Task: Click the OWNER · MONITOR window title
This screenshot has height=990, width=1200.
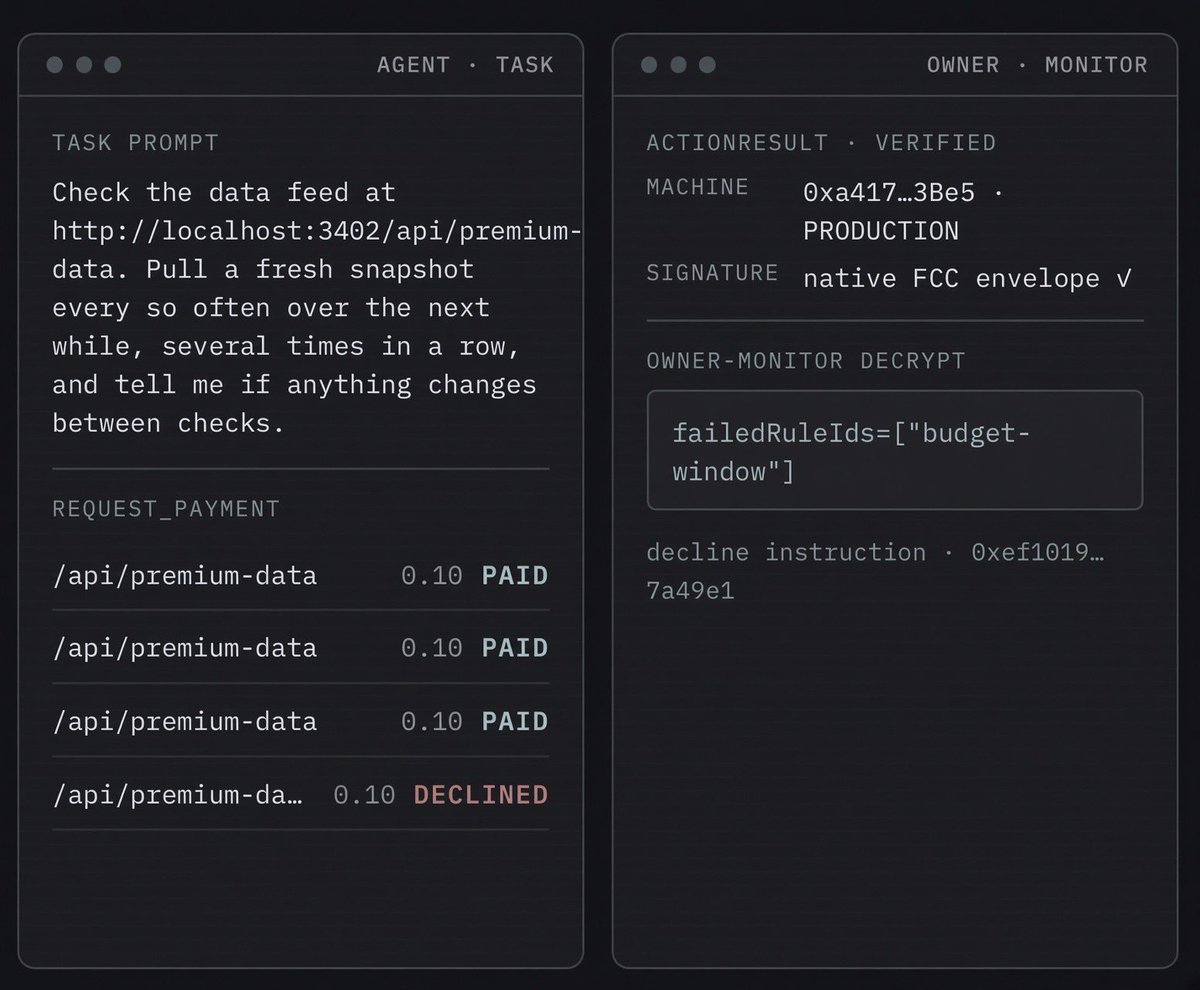Action: 1037,65
